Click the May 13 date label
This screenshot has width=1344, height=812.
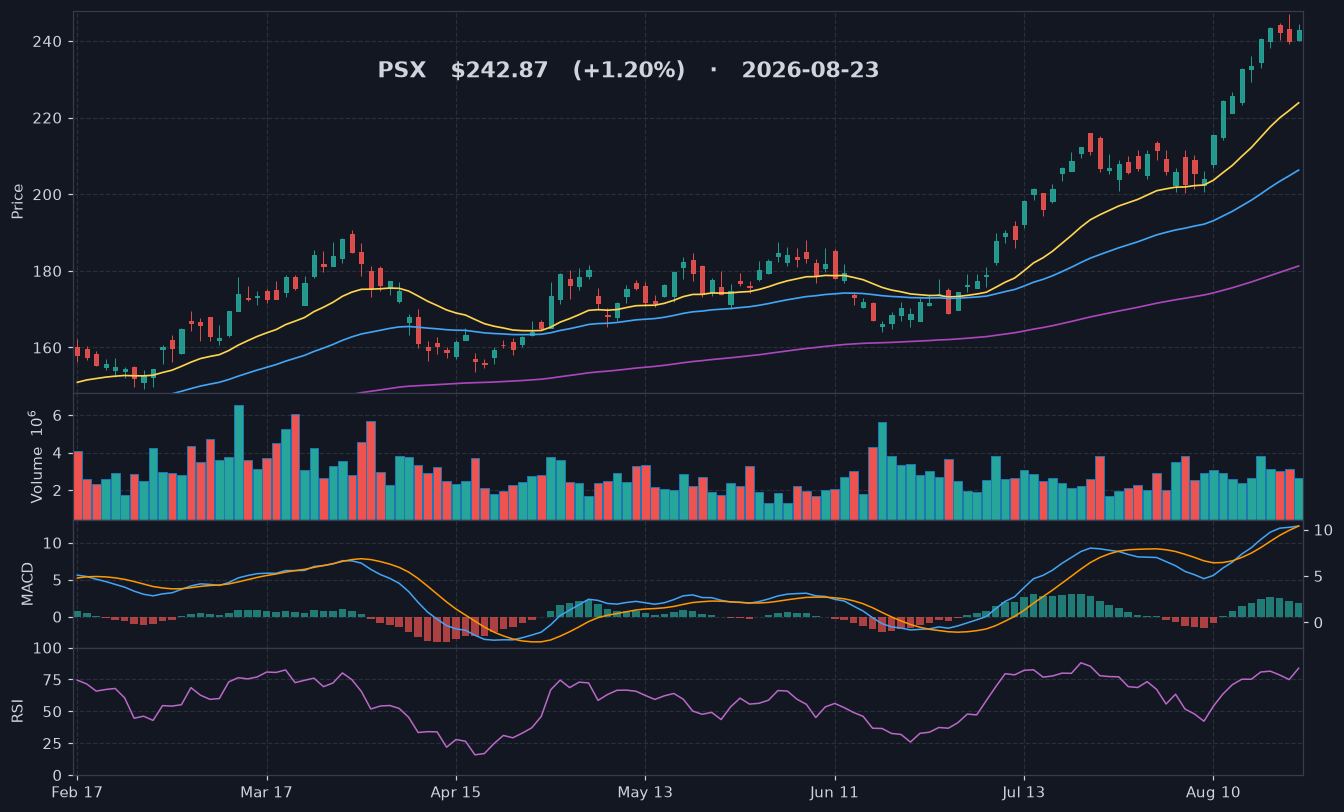coord(645,792)
